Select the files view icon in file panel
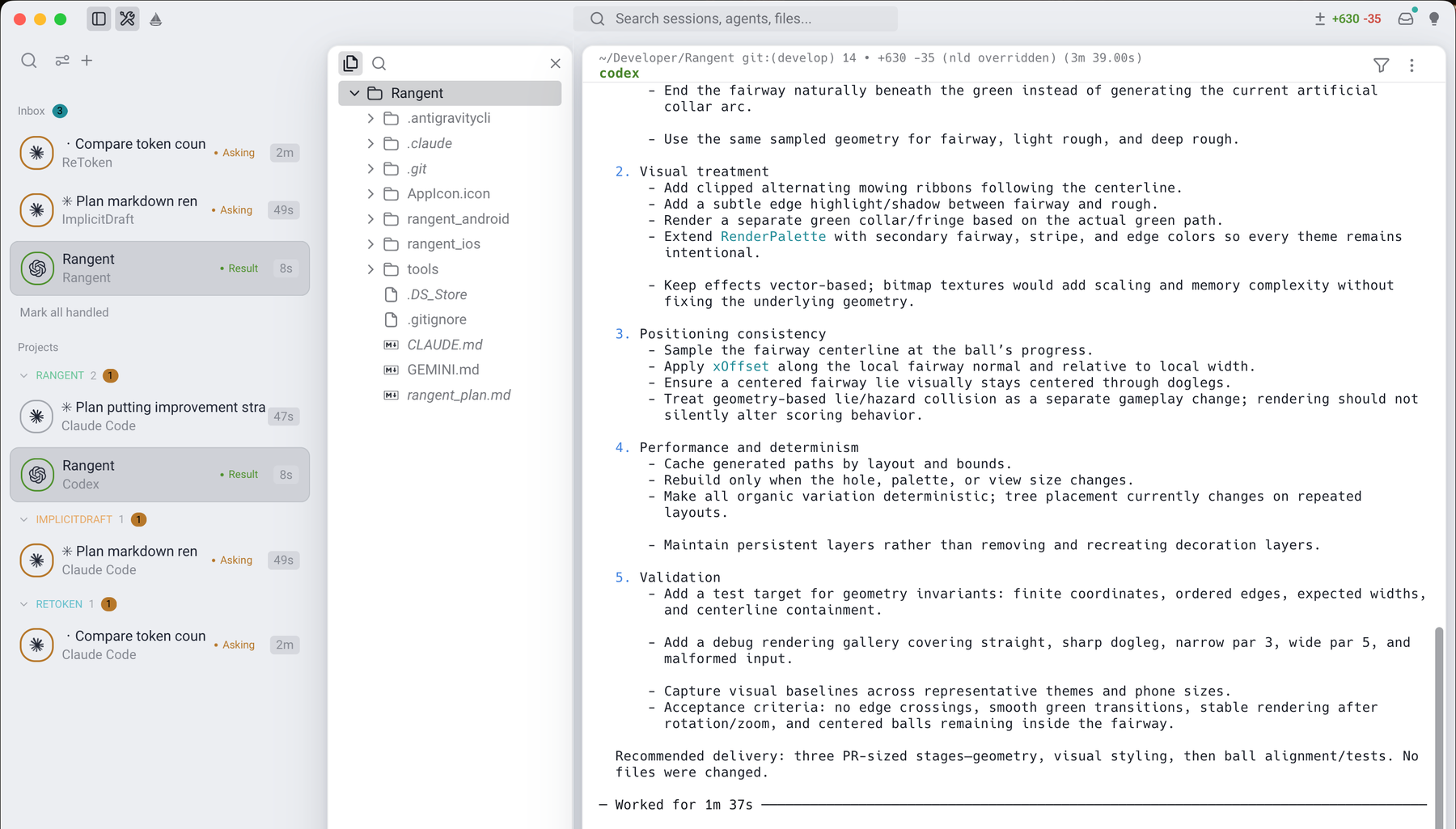This screenshot has height=829, width=1456. (350, 63)
